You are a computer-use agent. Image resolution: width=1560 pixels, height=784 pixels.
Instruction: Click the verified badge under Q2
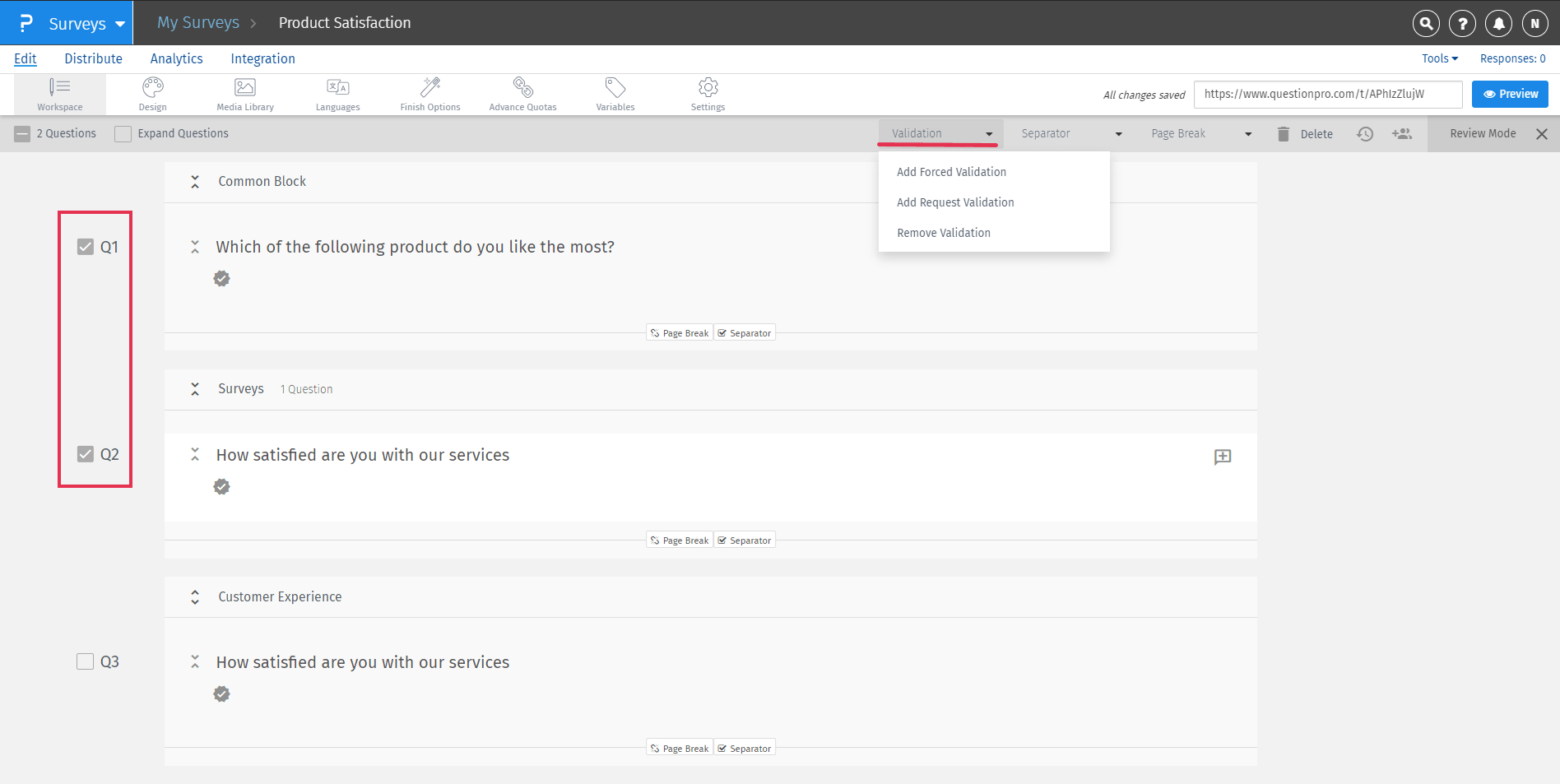point(222,487)
